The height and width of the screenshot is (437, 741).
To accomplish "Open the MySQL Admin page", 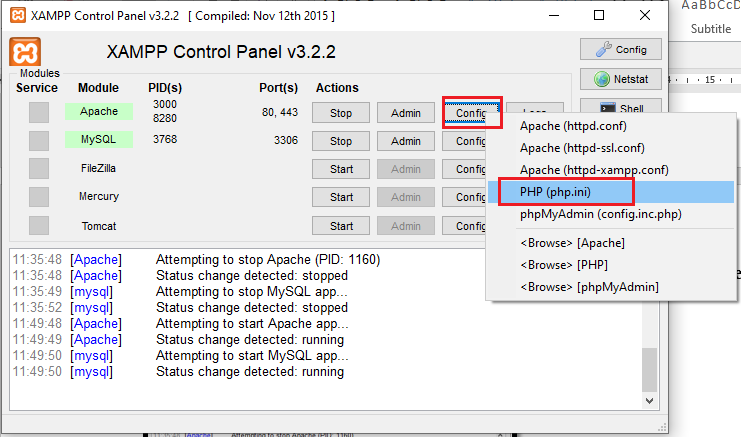I will (405, 141).
